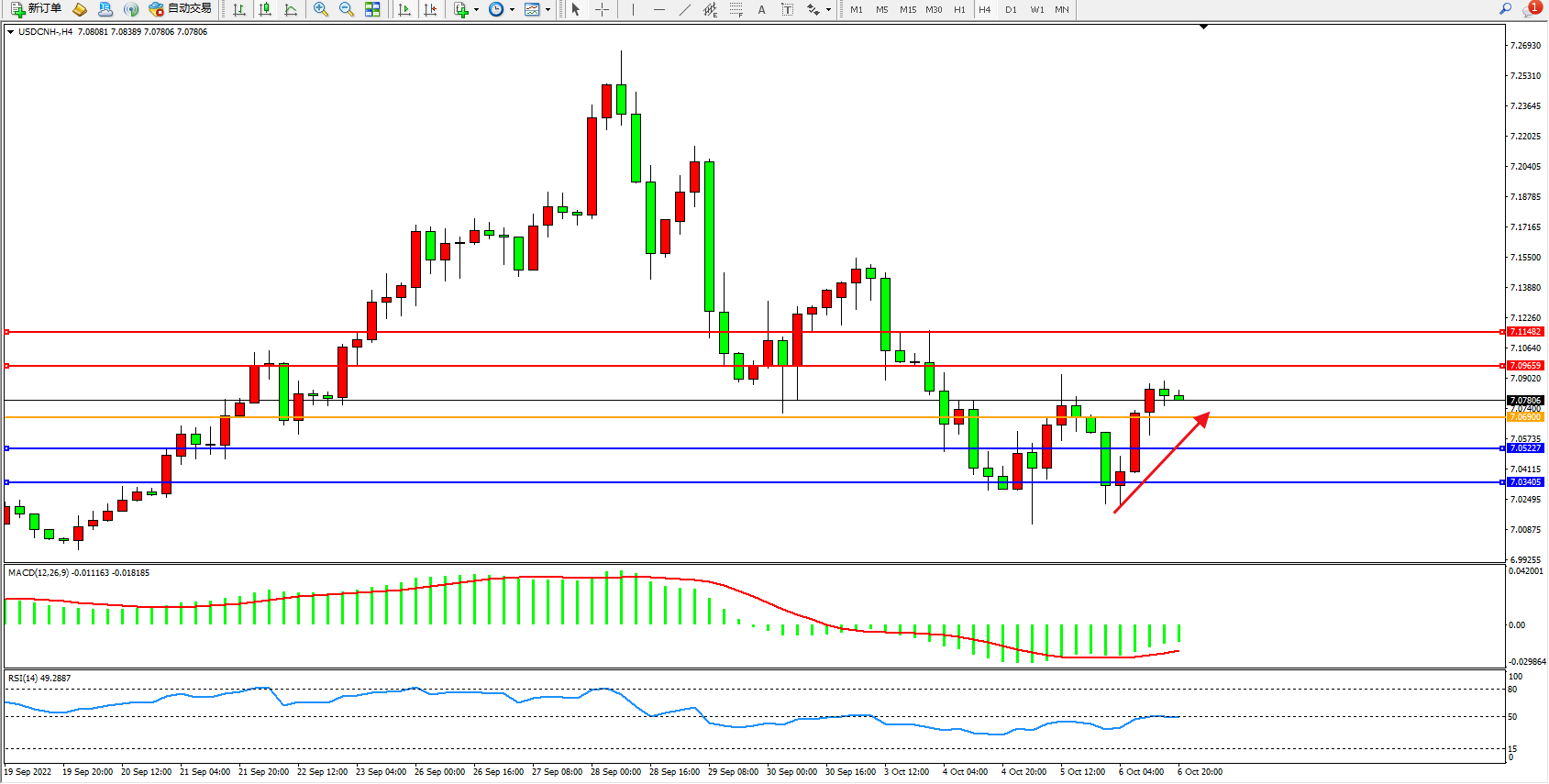Pick the vertical line drawing tool
The width and height of the screenshot is (1549, 784).
pyautogui.click(x=633, y=9)
